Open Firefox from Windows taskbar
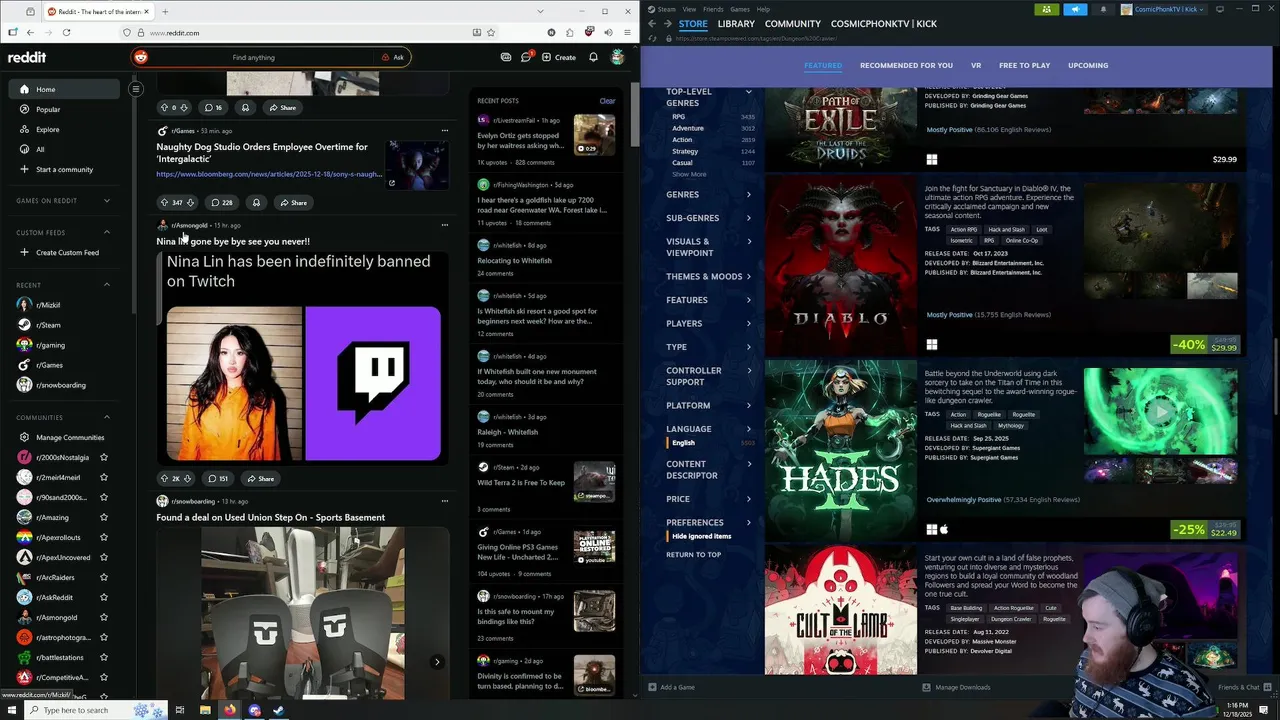Screen dimensions: 1280x720 [x=230, y=710]
